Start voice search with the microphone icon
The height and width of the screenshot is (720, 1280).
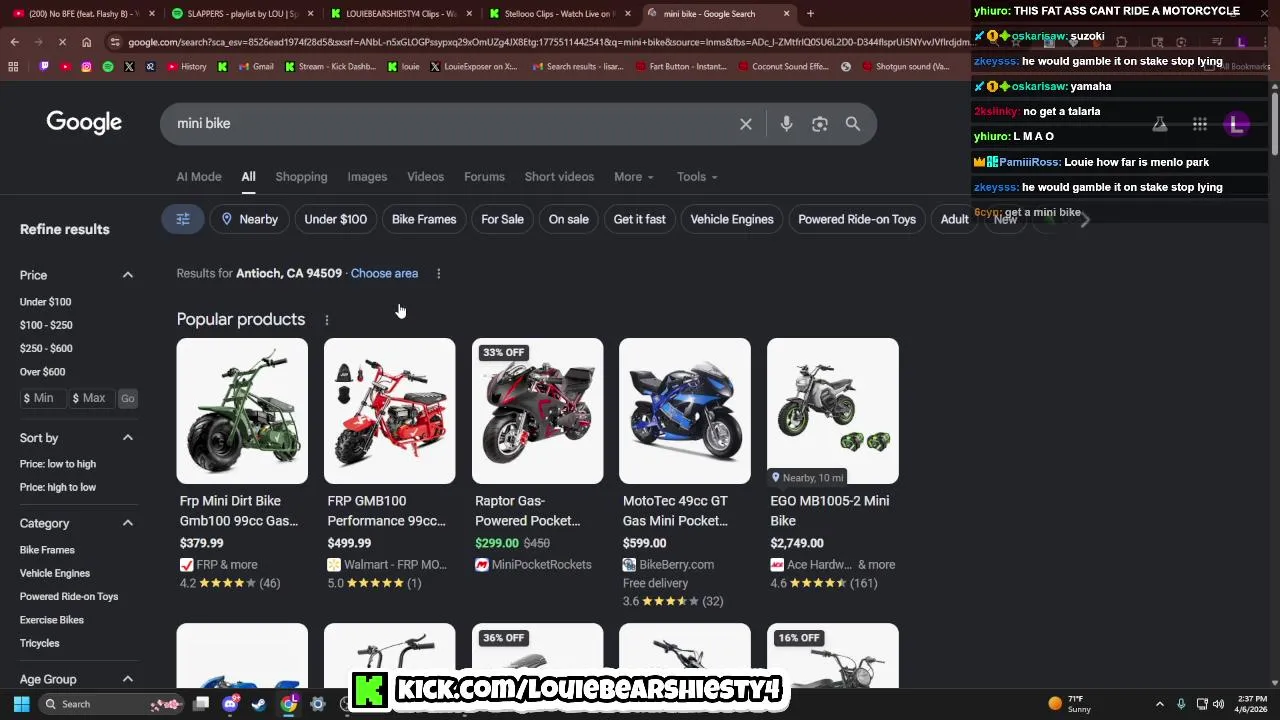786,124
